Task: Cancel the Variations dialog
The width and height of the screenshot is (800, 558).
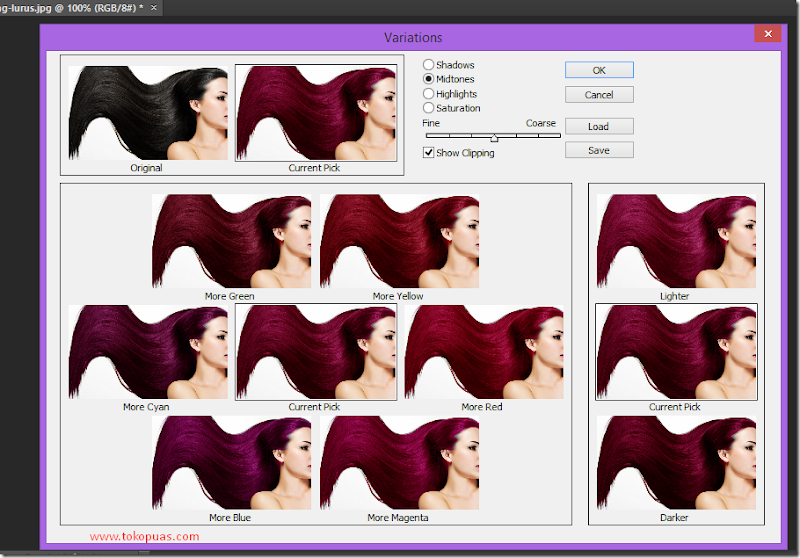Action: click(599, 95)
